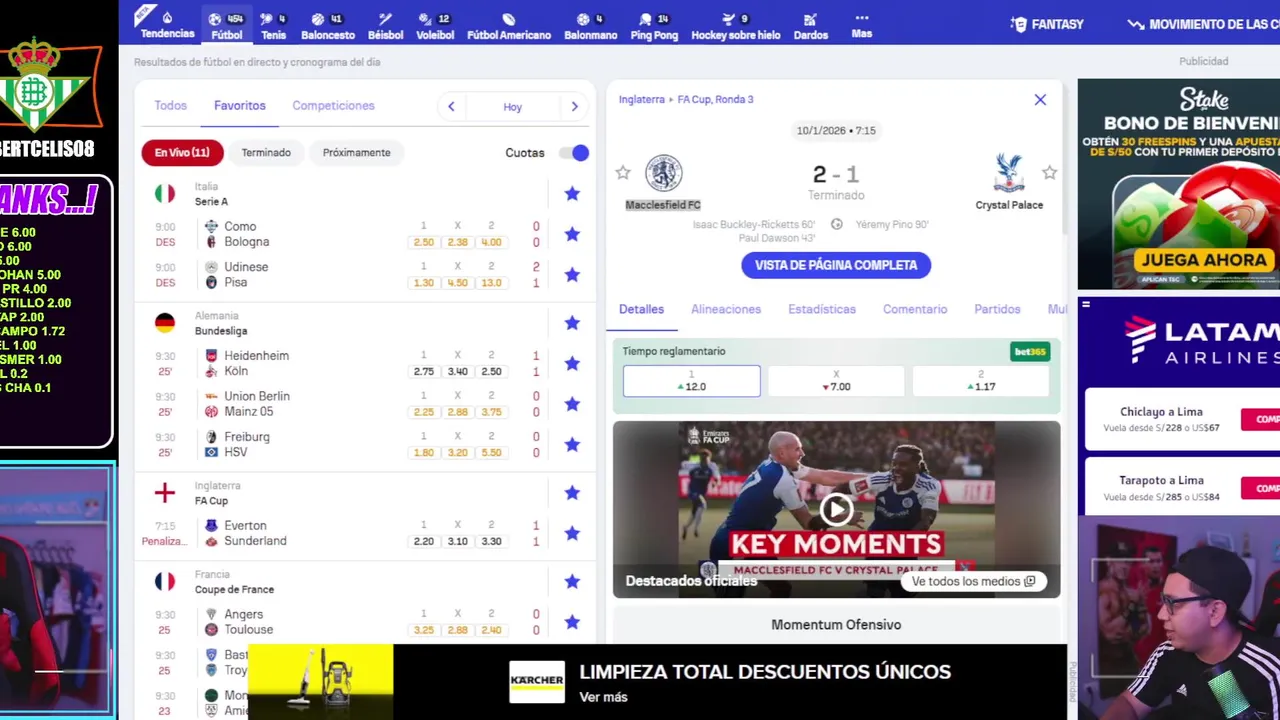1280x720 pixels.
Task: Switch to Todos tab
Action: 170,105
